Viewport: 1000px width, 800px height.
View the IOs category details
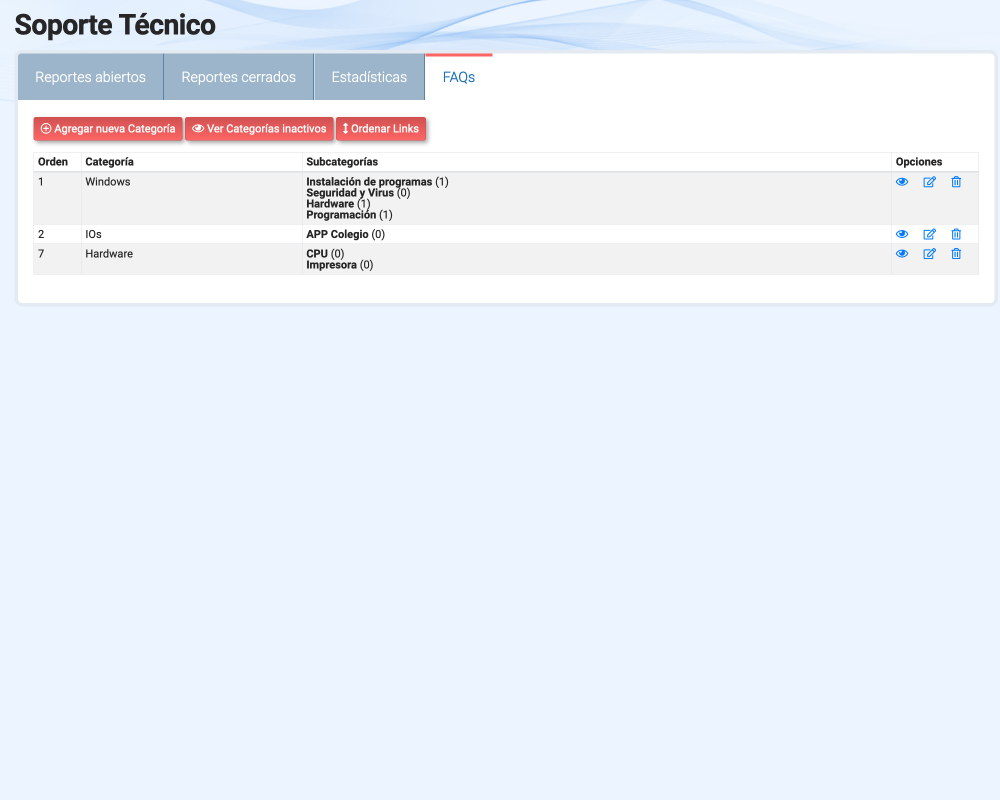[x=902, y=234]
